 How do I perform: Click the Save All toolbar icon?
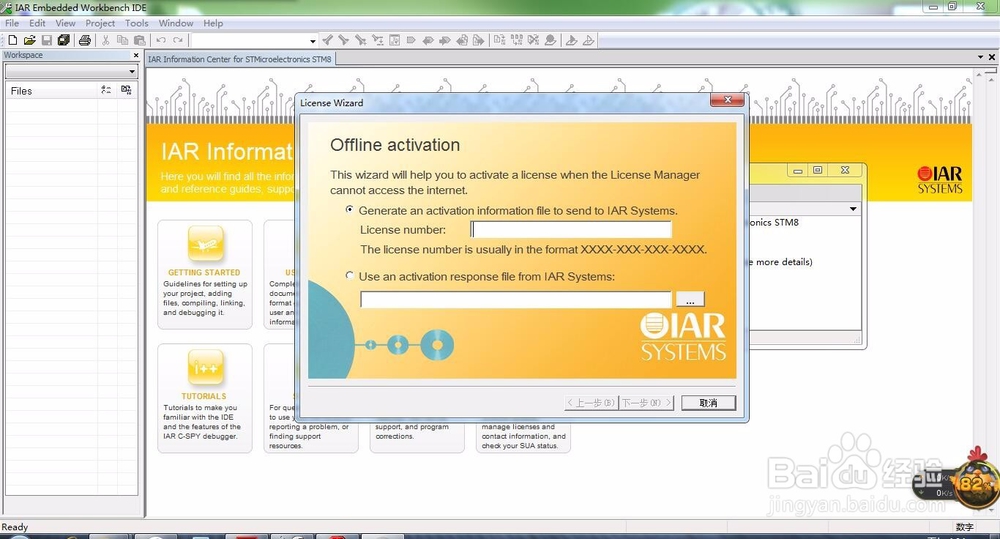(x=64, y=40)
